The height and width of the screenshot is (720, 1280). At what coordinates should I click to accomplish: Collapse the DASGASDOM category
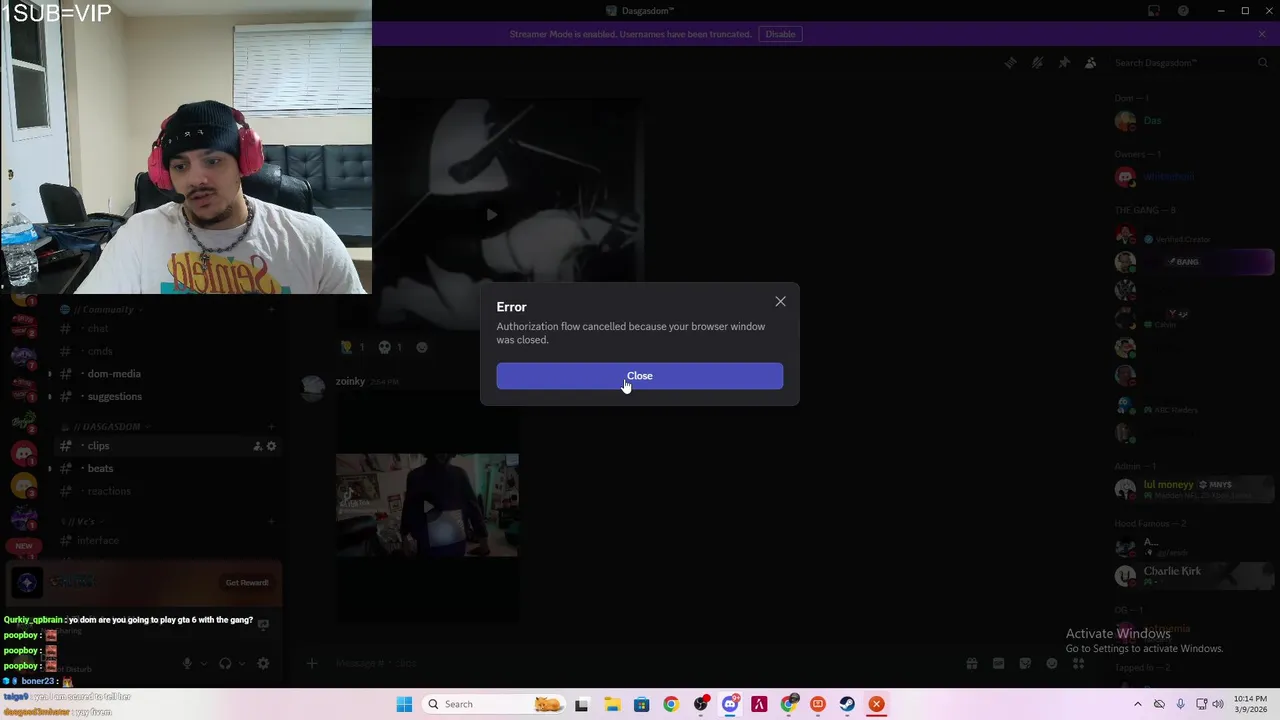point(105,427)
